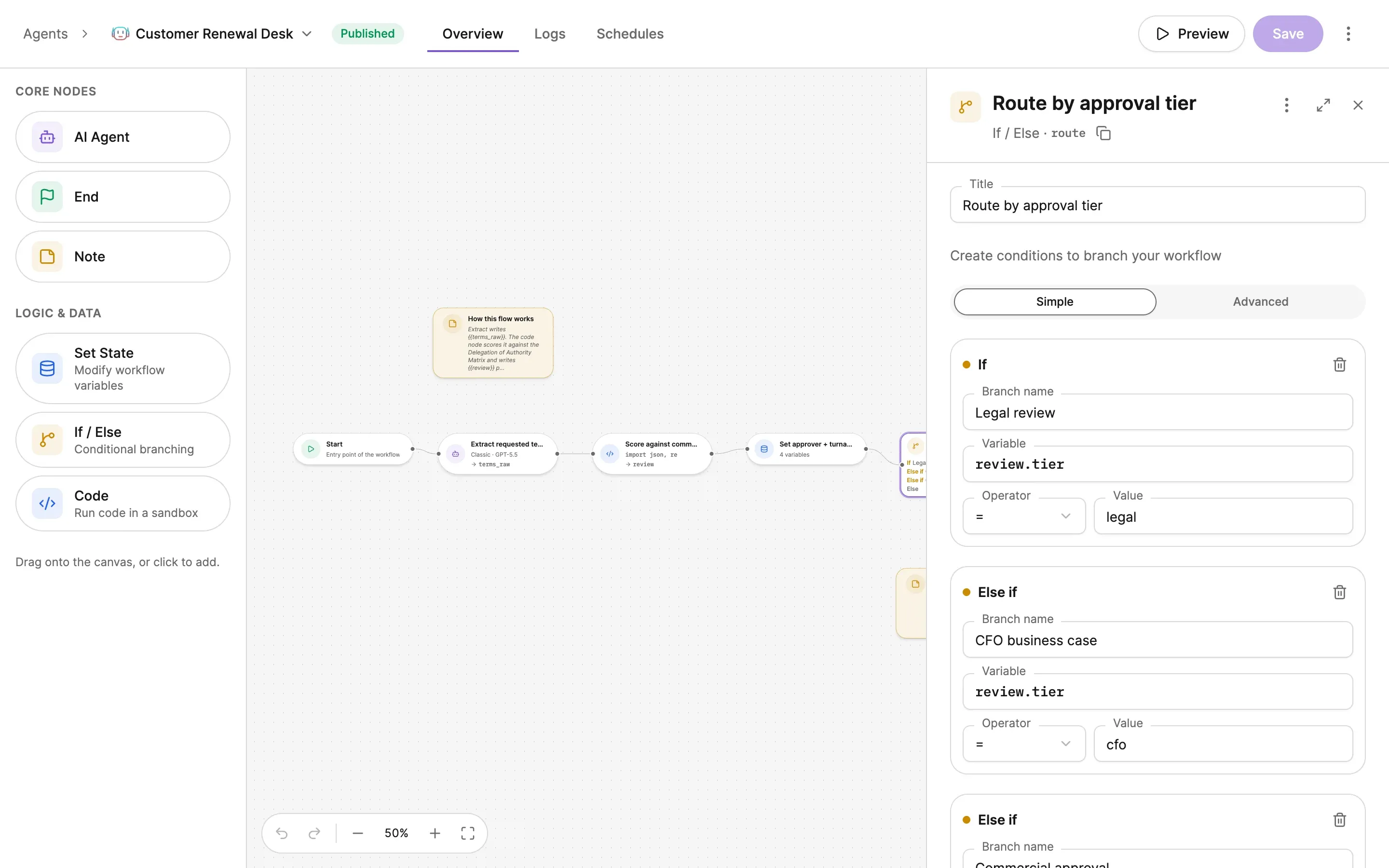Undo the last canvas change
This screenshot has width=1389, height=868.
tap(281, 833)
